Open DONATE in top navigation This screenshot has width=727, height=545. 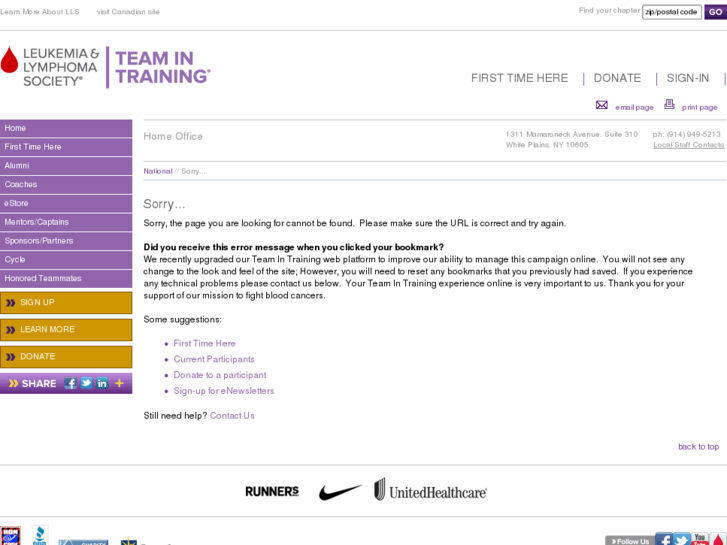[x=617, y=78]
